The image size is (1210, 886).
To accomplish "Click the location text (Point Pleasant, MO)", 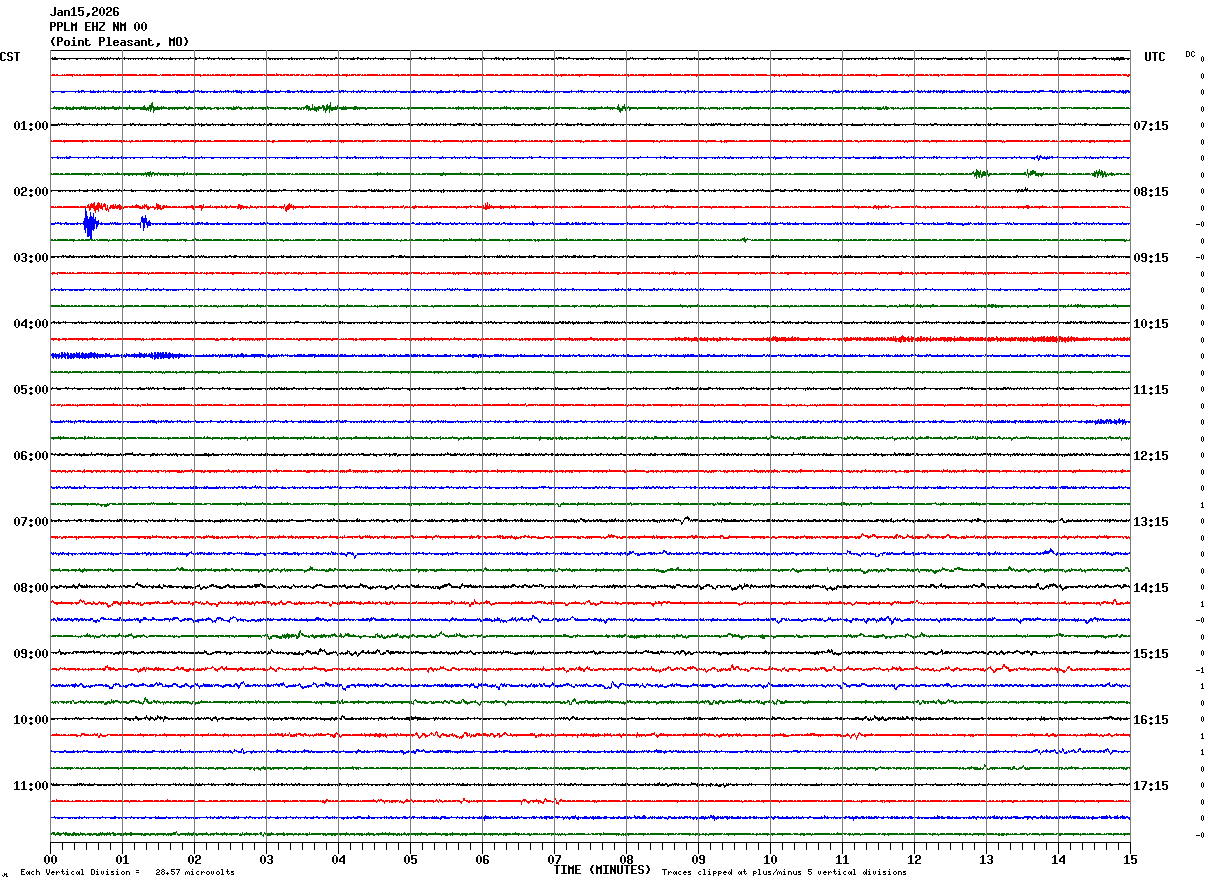I will pyautogui.click(x=119, y=42).
